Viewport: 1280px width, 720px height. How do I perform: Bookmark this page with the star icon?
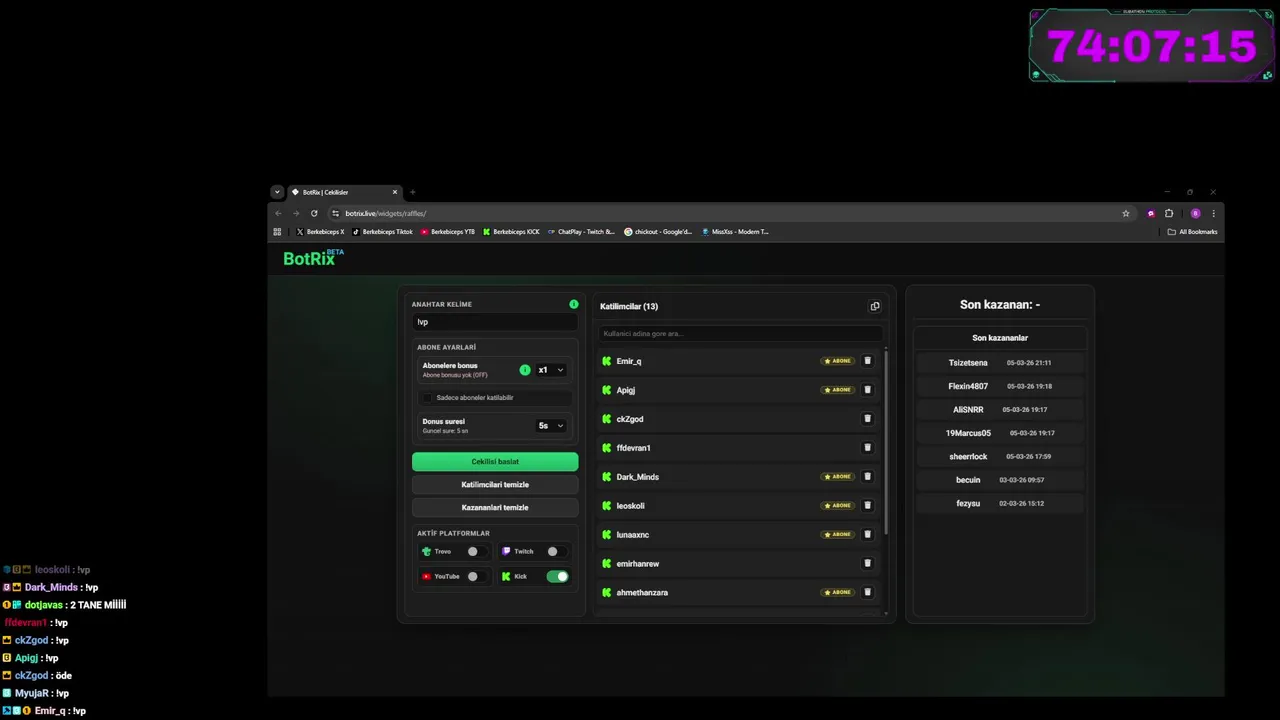(1126, 213)
